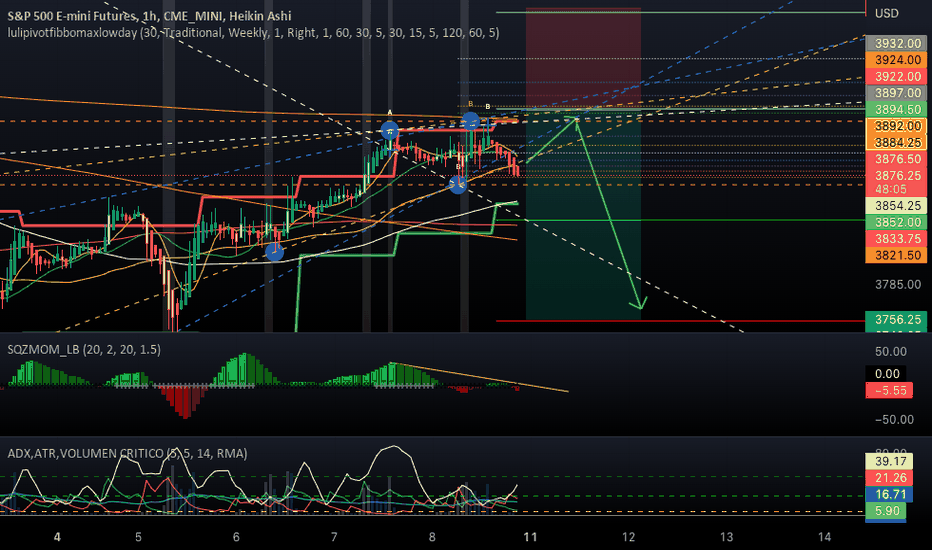The width and height of the screenshot is (932, 550).
Task: Click the green 3852.00 price label
Action: pos(896,222)
